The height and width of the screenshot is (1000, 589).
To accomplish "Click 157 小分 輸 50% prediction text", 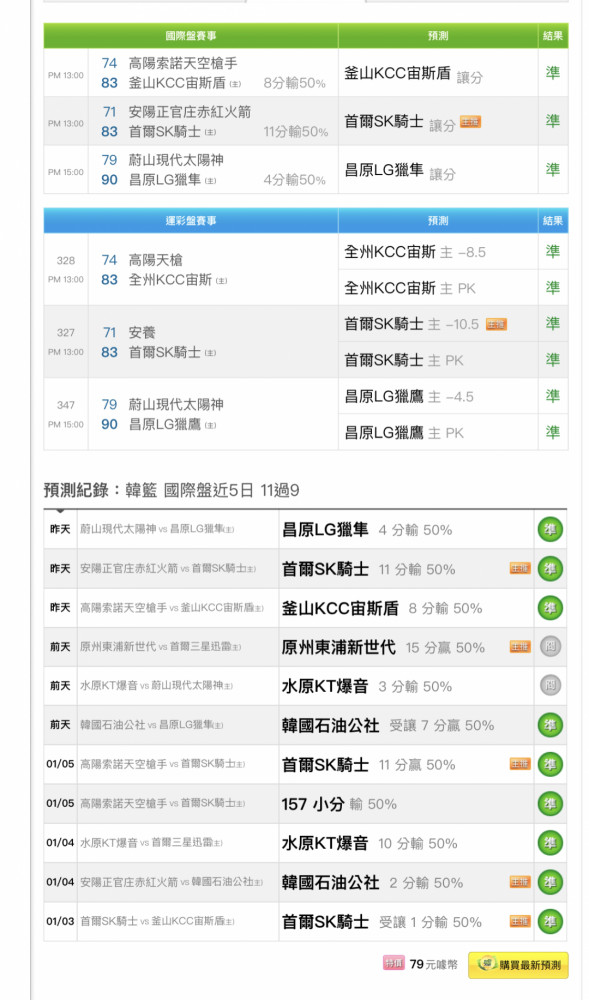I will click(x=339, y=804).
